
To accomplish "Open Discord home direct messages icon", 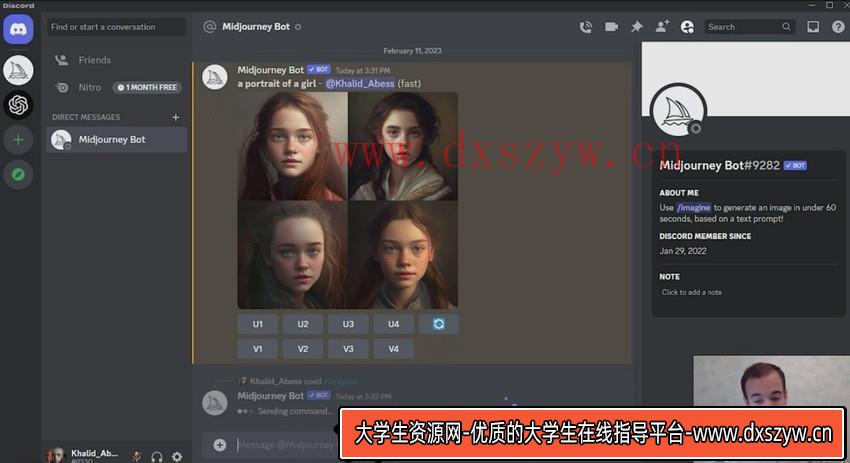I will coord(18,29).
